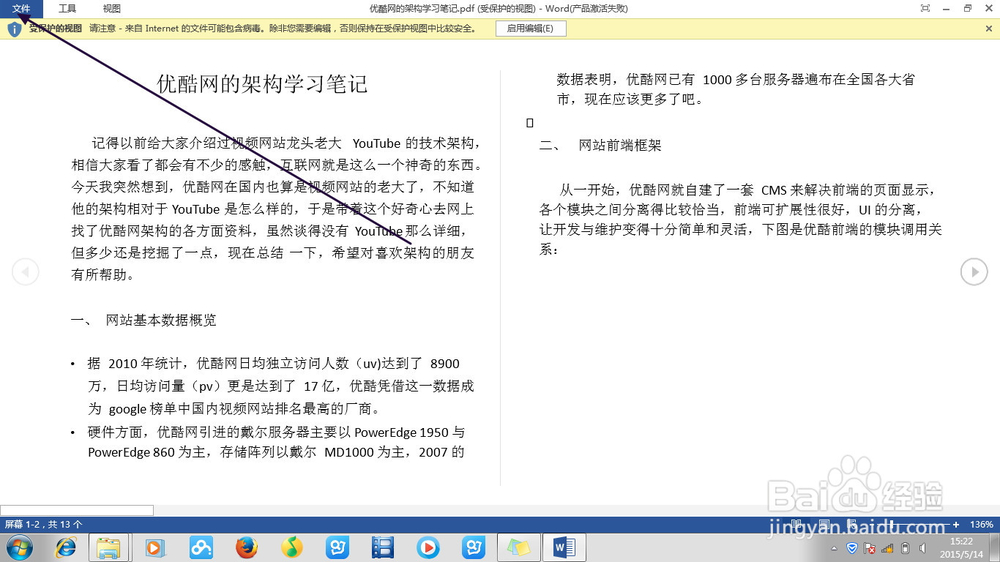Open the Baidu cloud taskbar icon
Image resolution: width=1000 pixels, height=562 pixels.
pos(201,547)
